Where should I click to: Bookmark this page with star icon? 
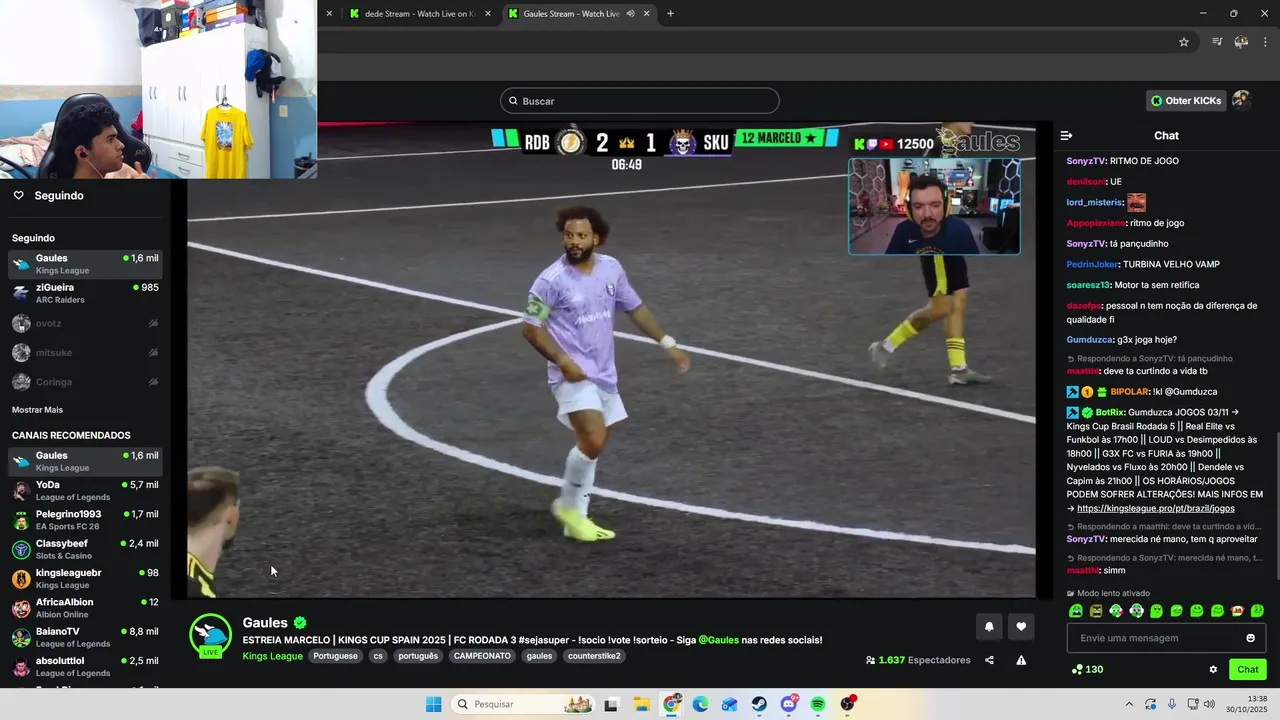[x=1184, y=42]
